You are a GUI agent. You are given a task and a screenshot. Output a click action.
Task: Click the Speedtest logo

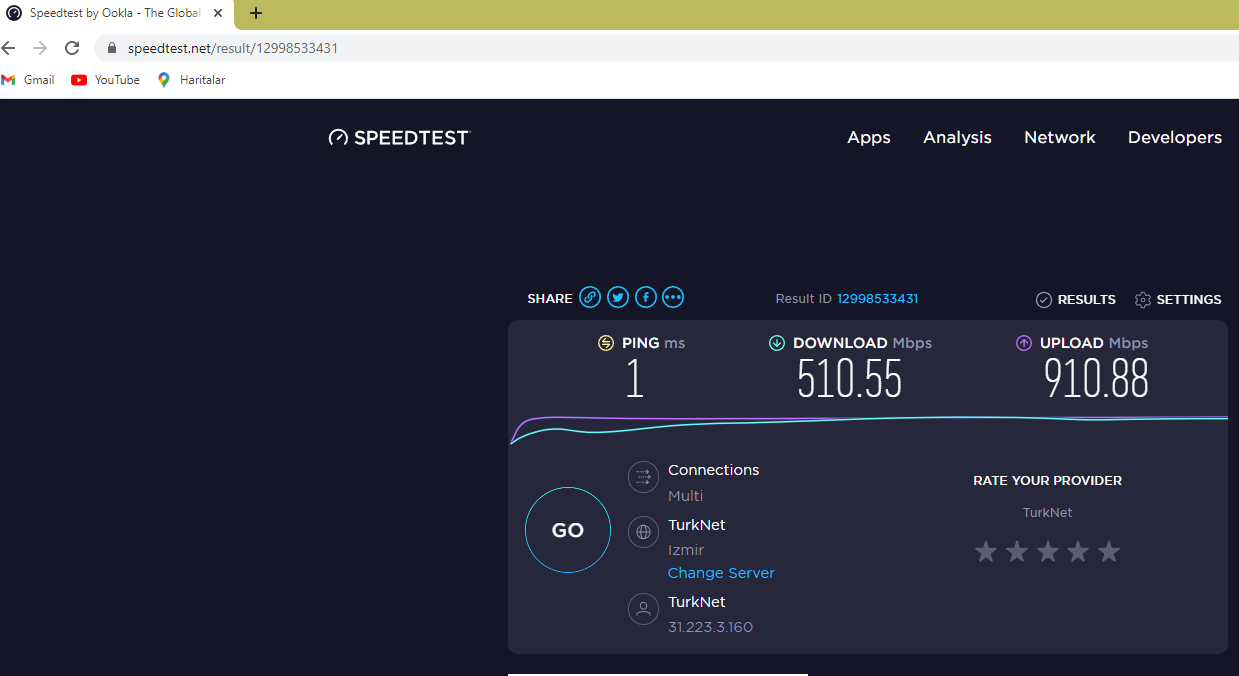399,137
